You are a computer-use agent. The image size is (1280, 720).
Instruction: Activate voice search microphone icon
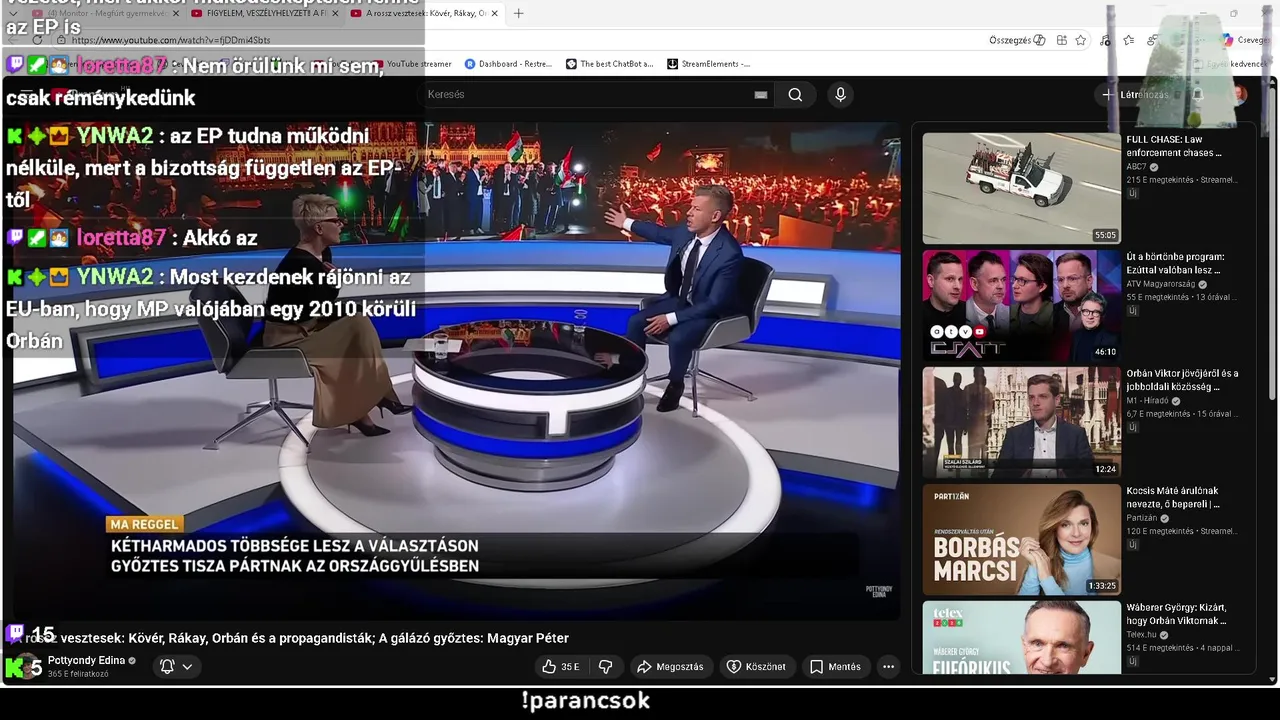point(840,94)
